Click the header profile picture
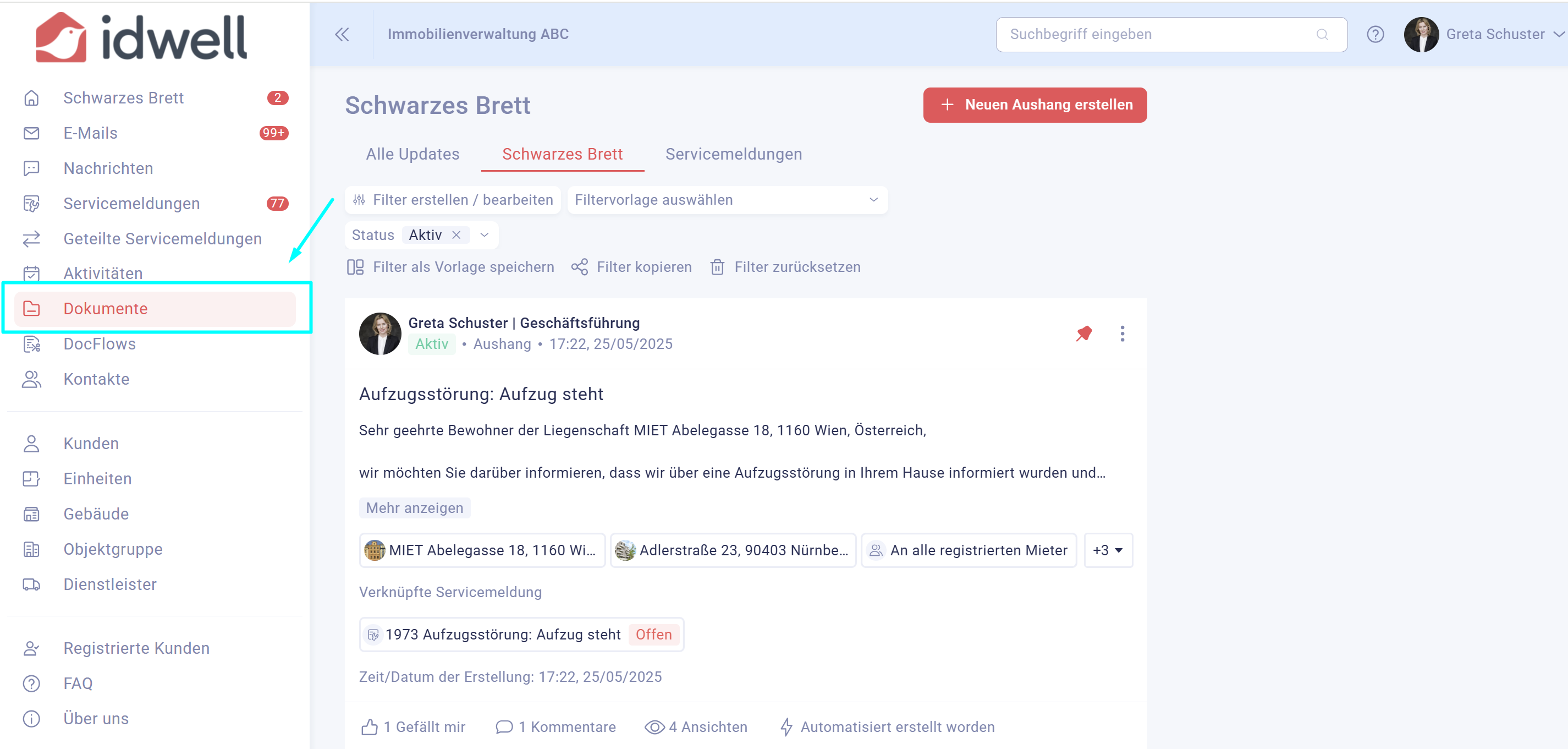This screenshot has width=1568, height=749. [x=1421, y=34]
